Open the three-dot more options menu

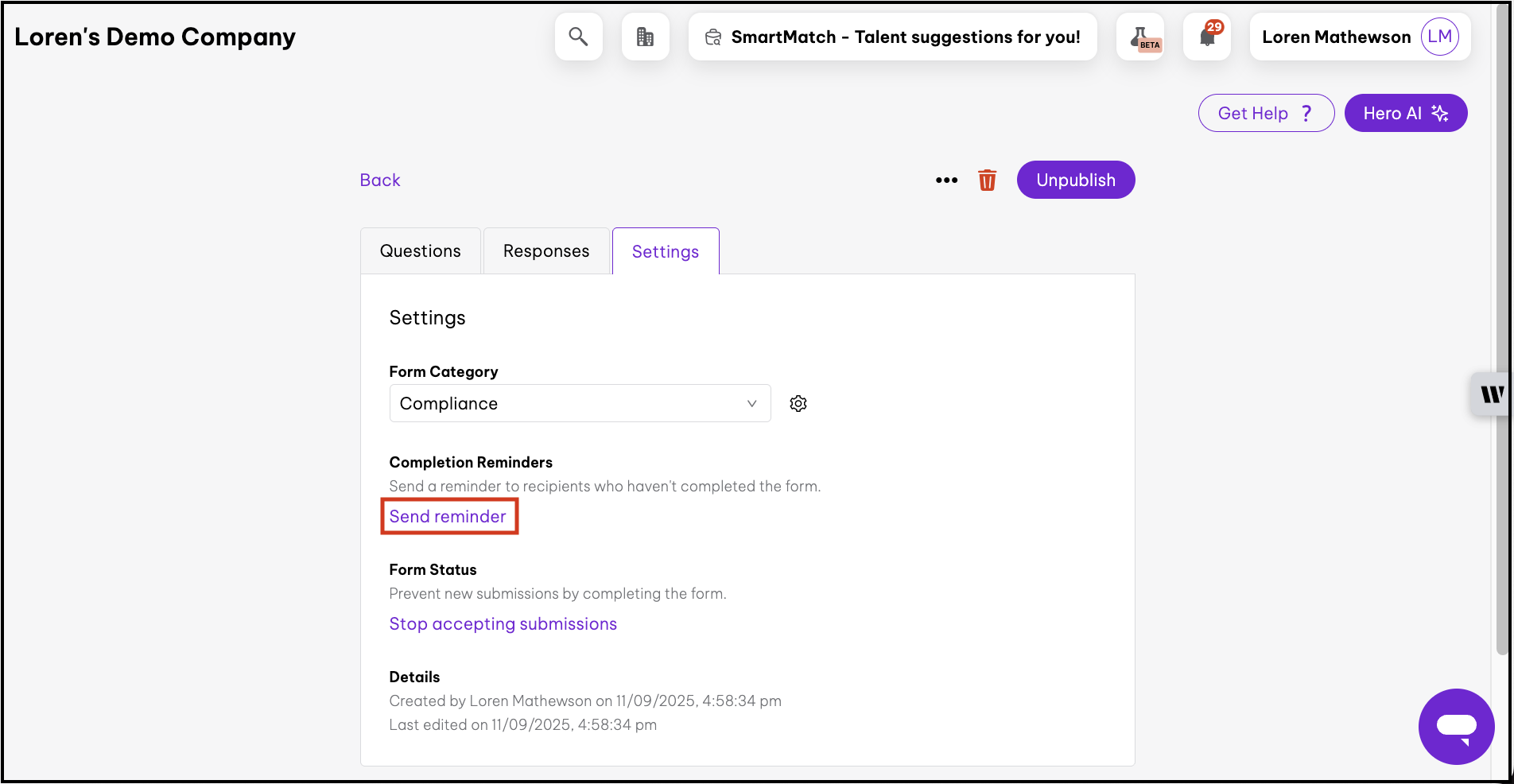pyautogui.click(x=946, y=180)
